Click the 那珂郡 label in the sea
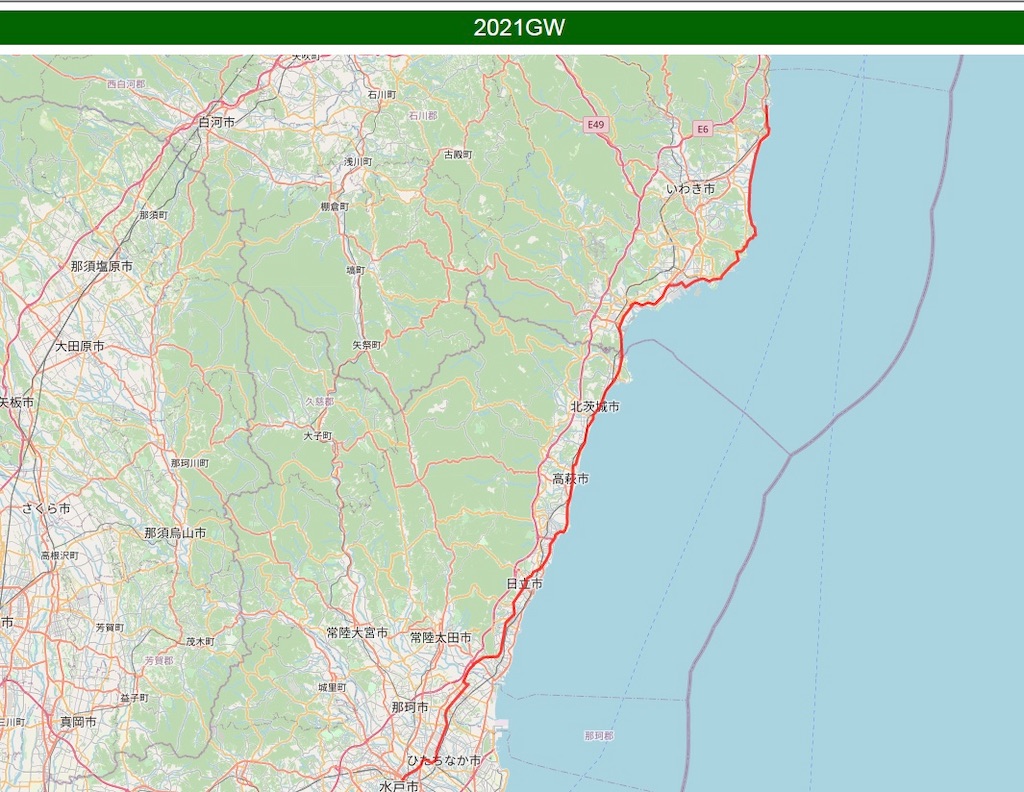Viewport: 1024px width, 792px height. tap(599, 736)
